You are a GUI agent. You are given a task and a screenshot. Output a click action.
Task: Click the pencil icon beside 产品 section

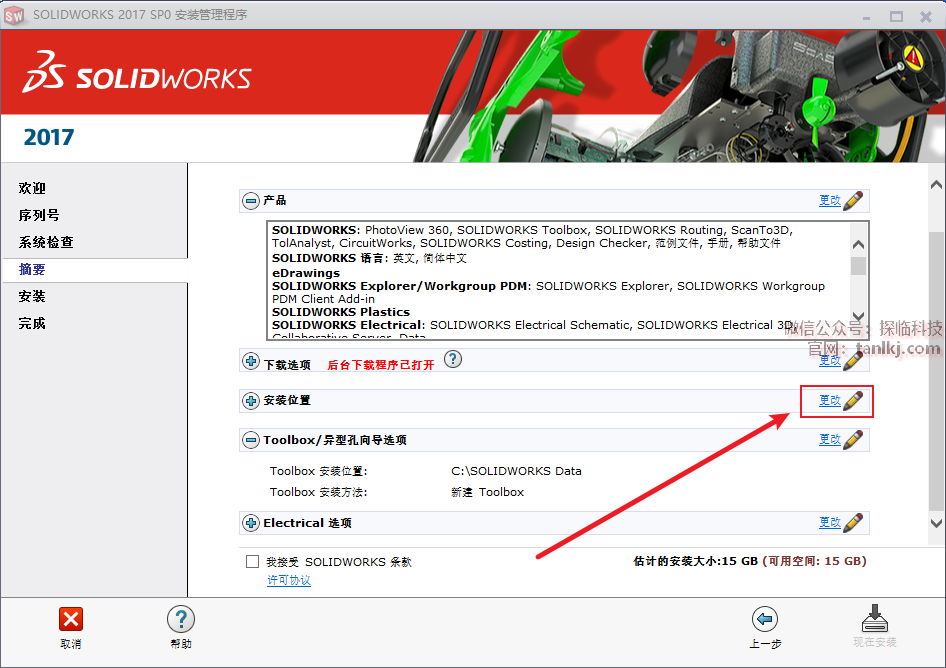(853, 201)
